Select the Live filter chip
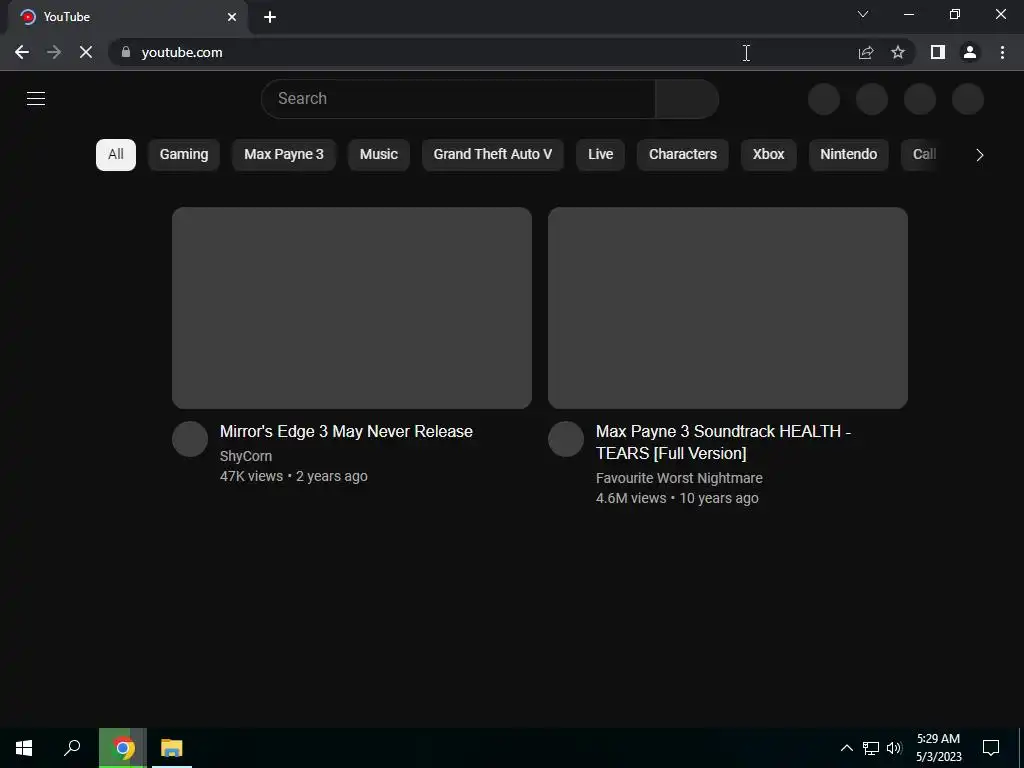 click(600, 155)
